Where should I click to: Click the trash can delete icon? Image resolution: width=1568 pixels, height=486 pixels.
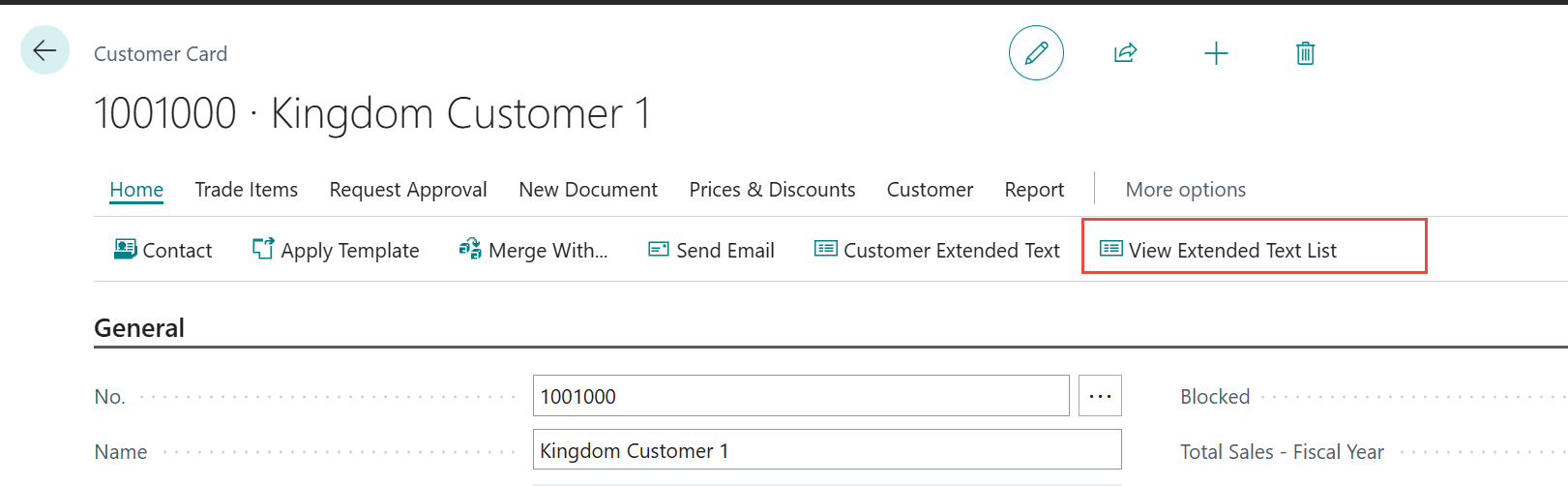(1305, 53)
